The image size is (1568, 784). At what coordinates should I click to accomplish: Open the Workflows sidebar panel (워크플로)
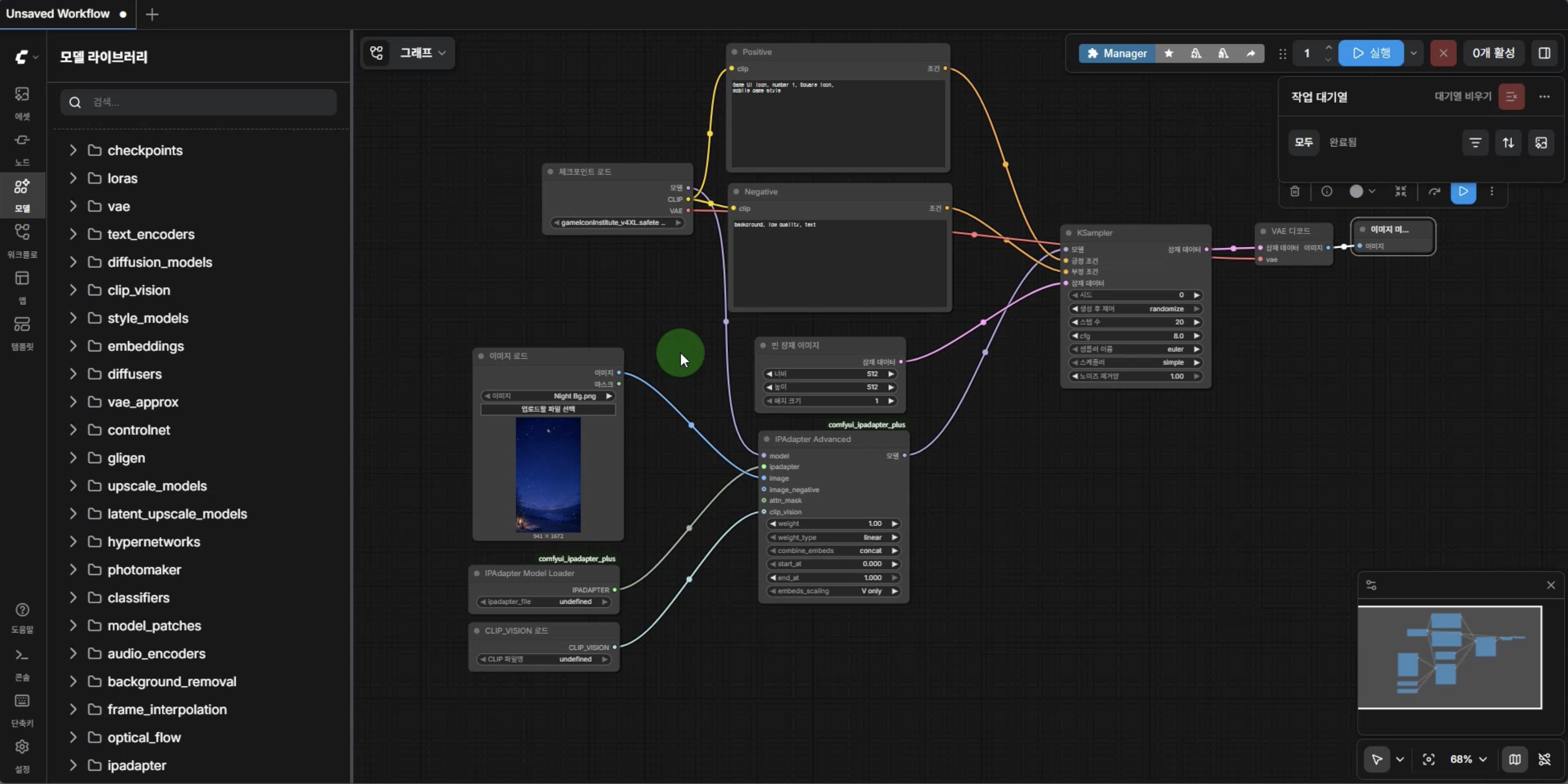click(22, 240)
